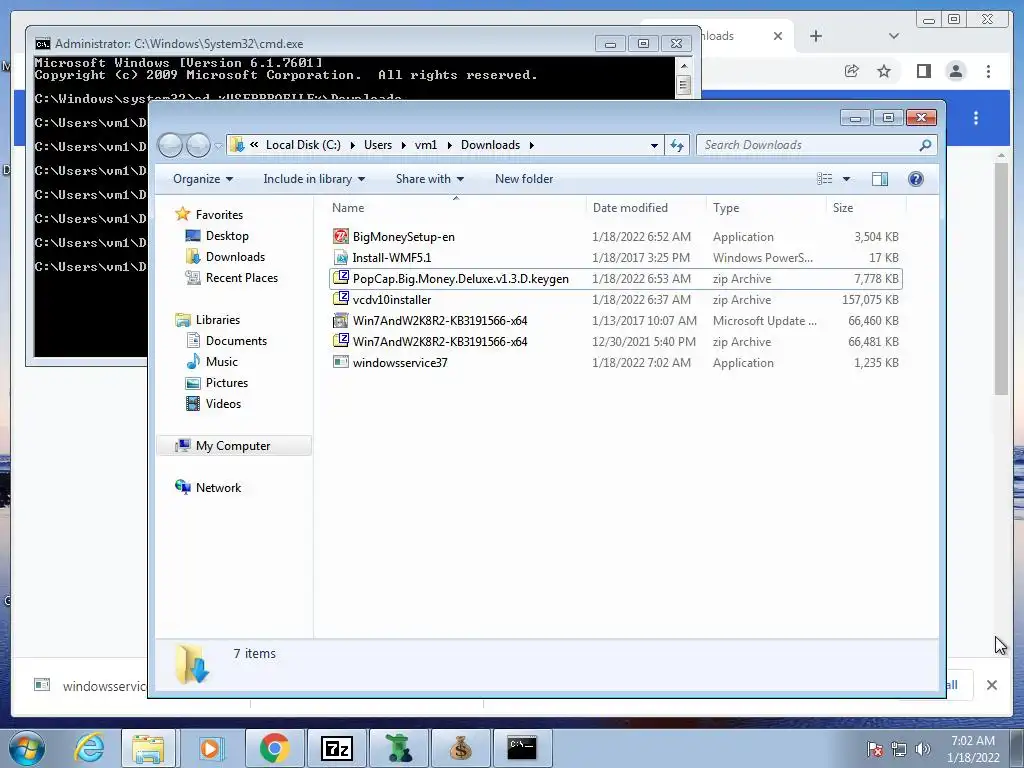Close the Chrome Downloads tab
The width and height of the screenshot is (1024, 768).
778,36
